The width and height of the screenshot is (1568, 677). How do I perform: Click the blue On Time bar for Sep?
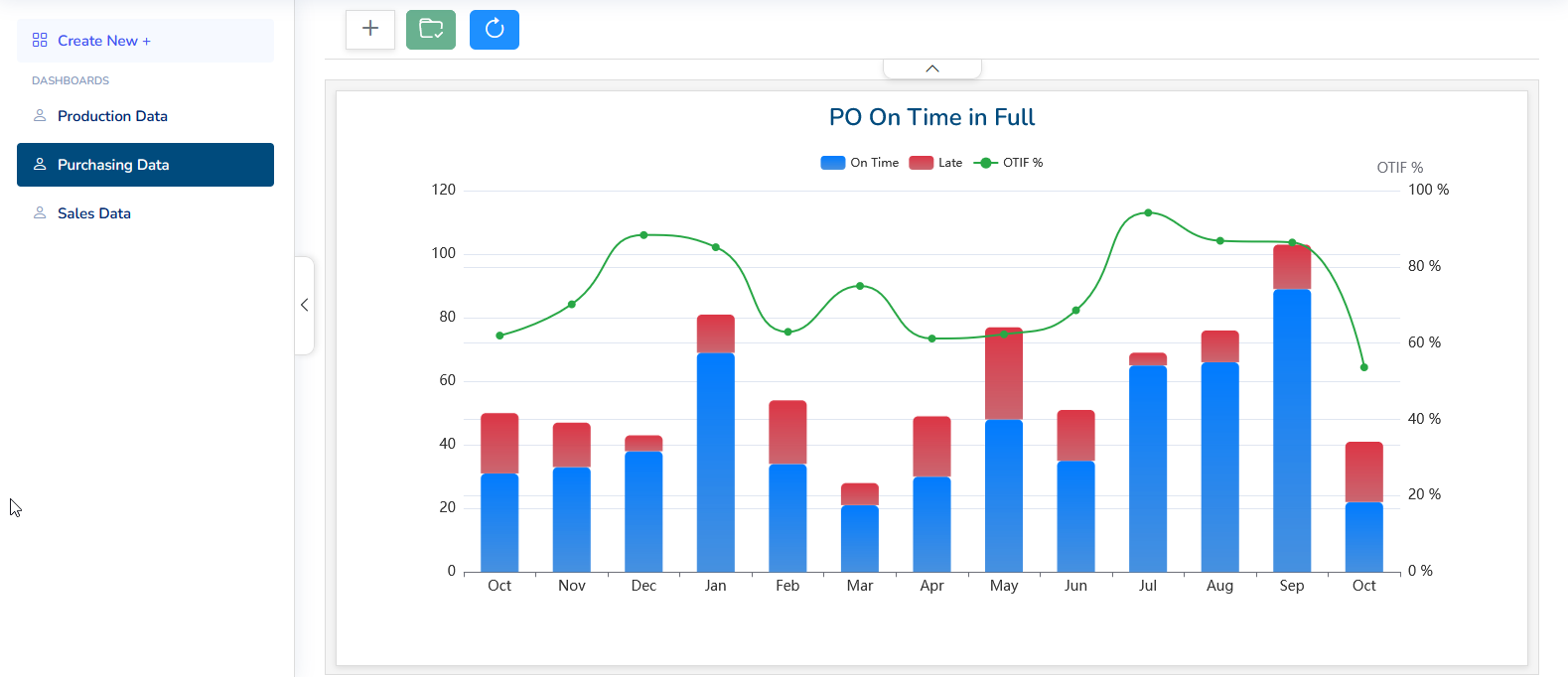(1292, 427)
